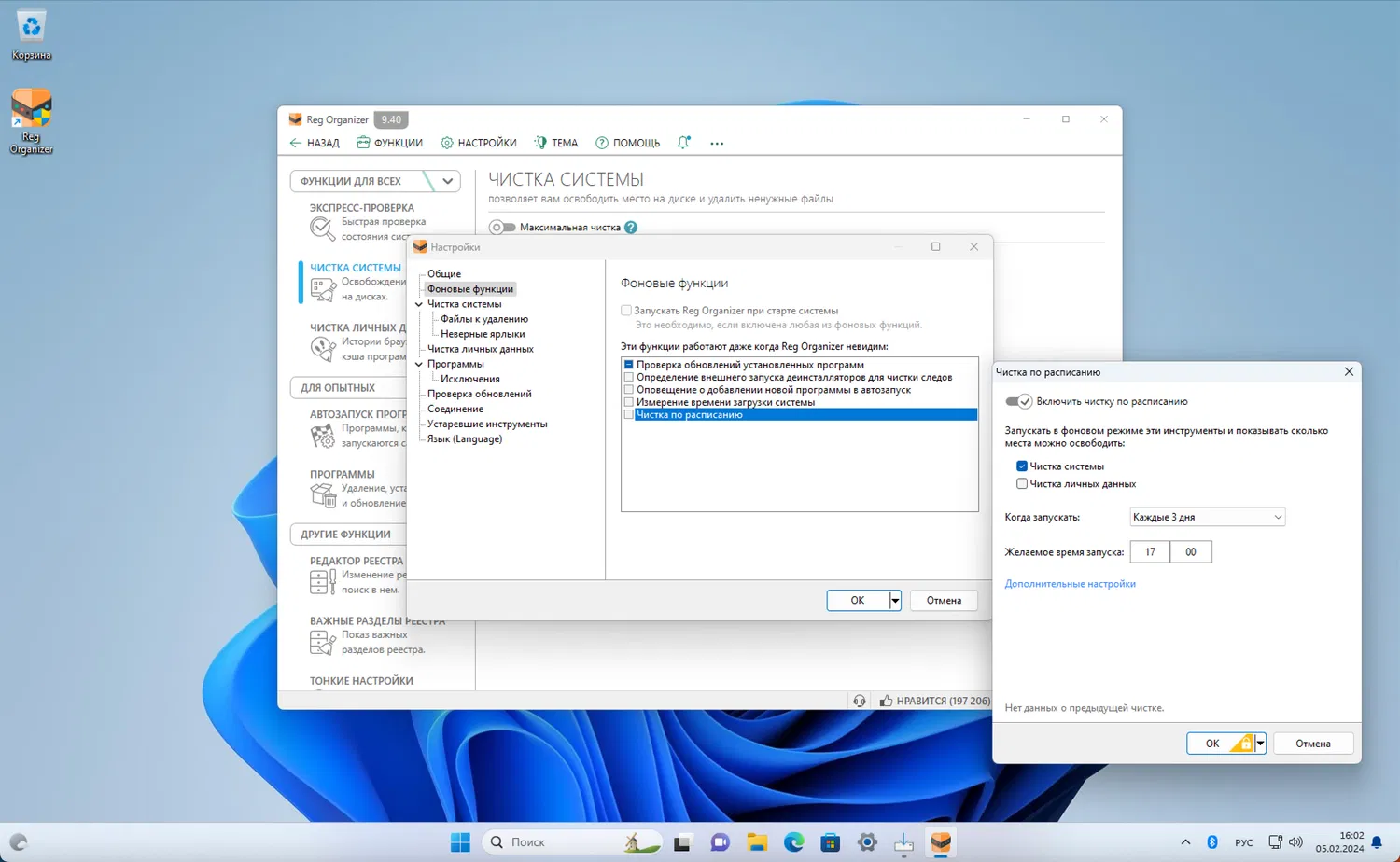This screenshot has height=862, width=1400.
Task: Click the Нравится (197 206) label
Action: [x=943, y=701]
